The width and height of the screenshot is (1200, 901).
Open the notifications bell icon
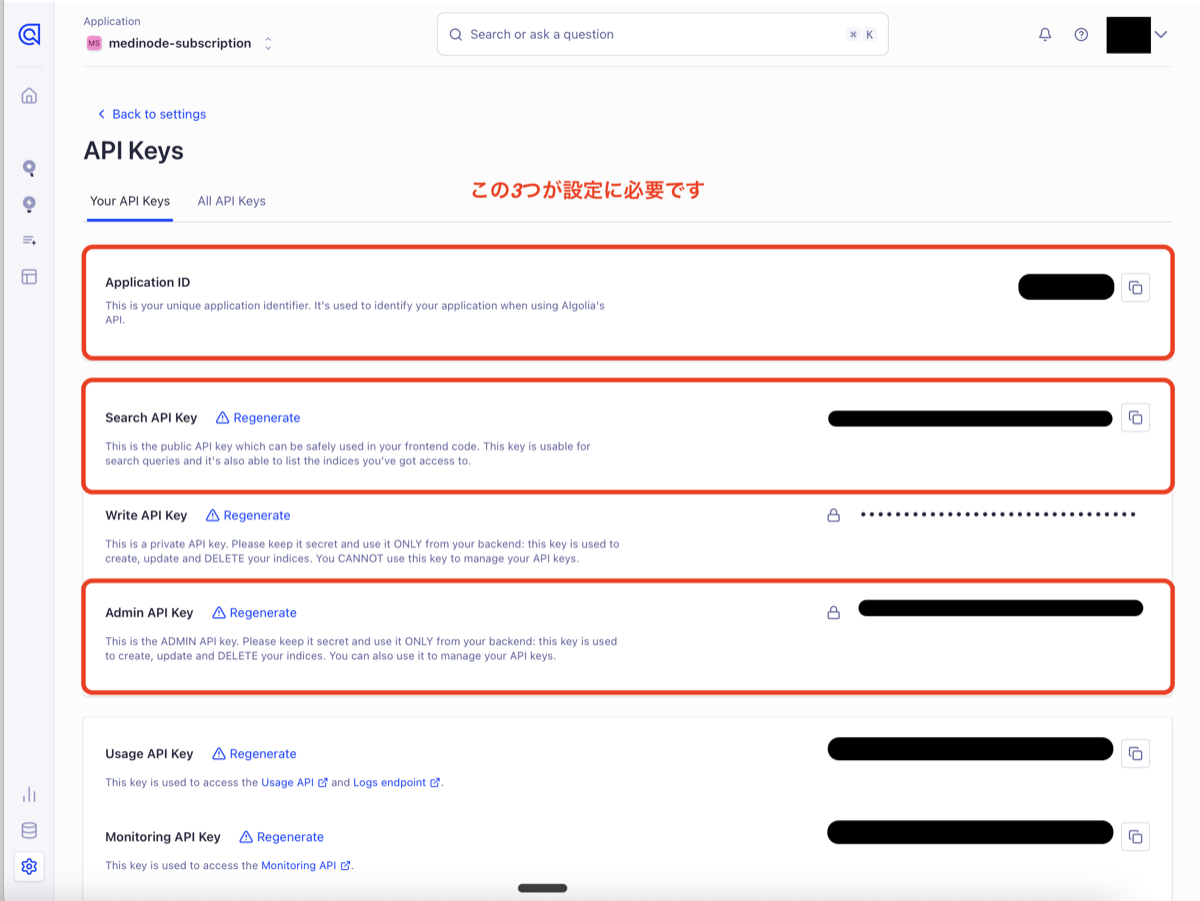click(1045, 34)
